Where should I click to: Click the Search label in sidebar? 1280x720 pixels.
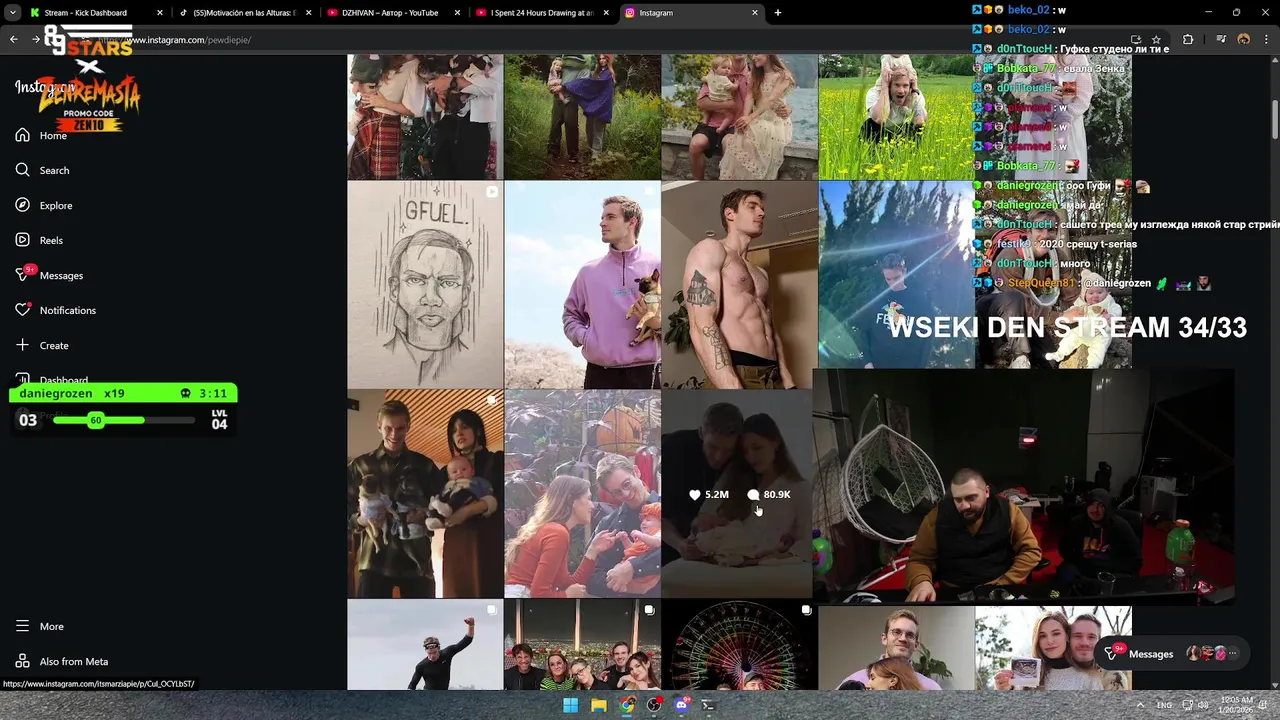[x=54, y=171]
